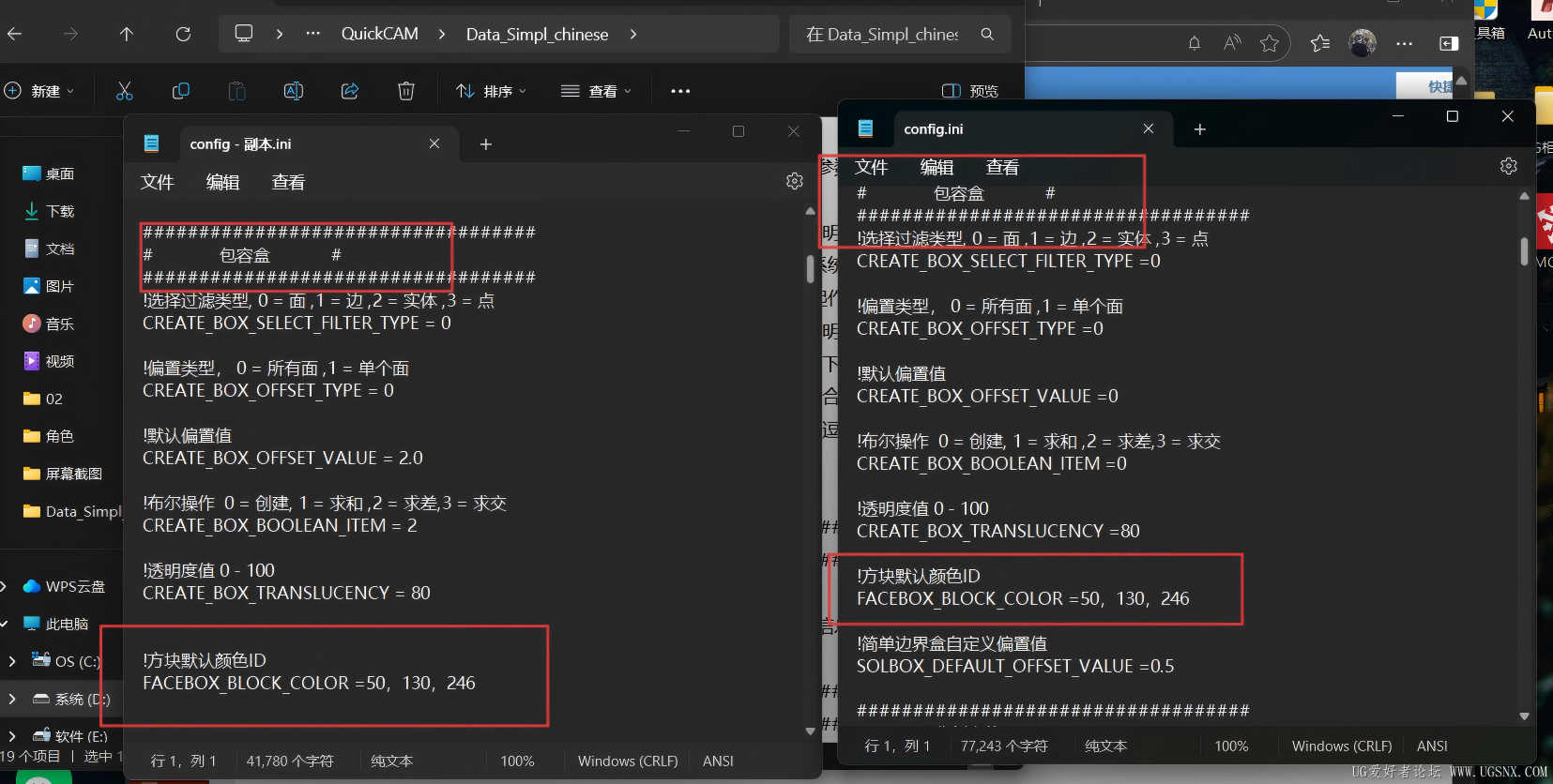Image resolution: width=1553 pixels, height=784 pixels.
Task: Open settings gear in config.ini Notepad
Action: 1509,166
